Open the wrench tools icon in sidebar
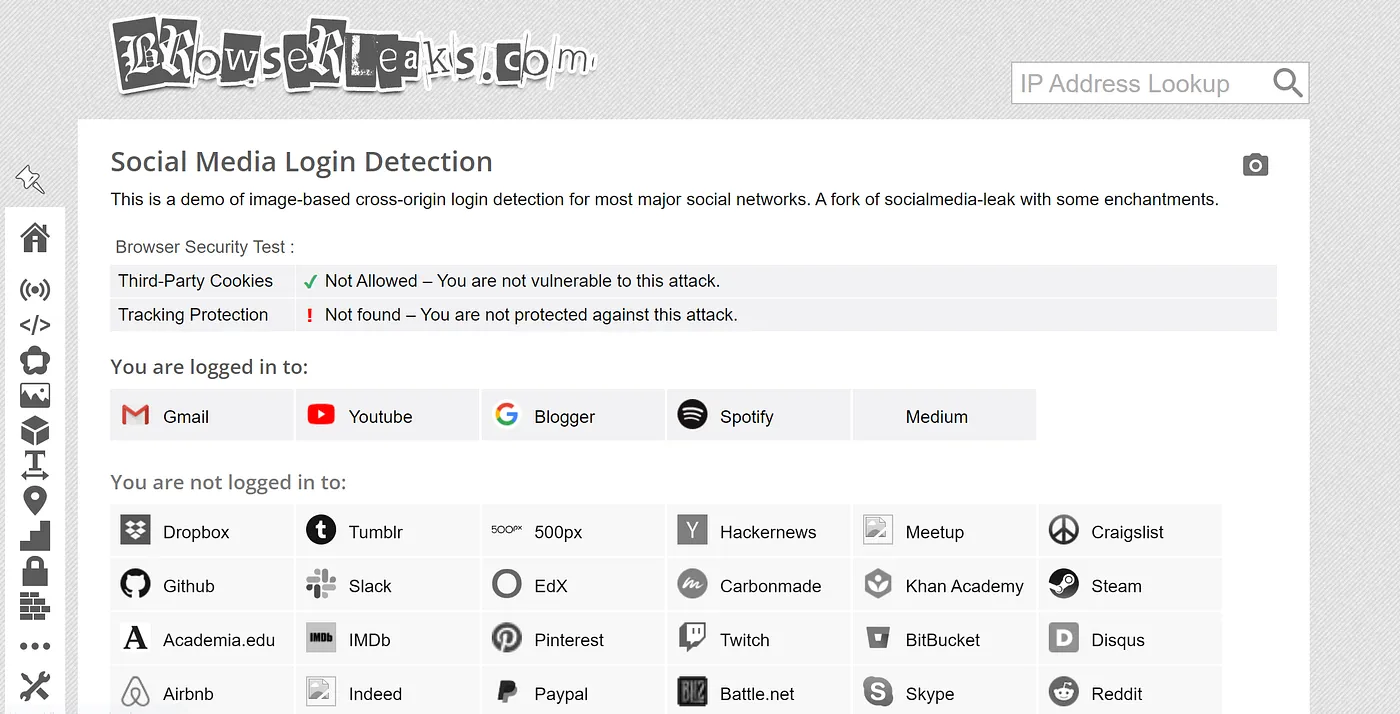 [35, 687]
